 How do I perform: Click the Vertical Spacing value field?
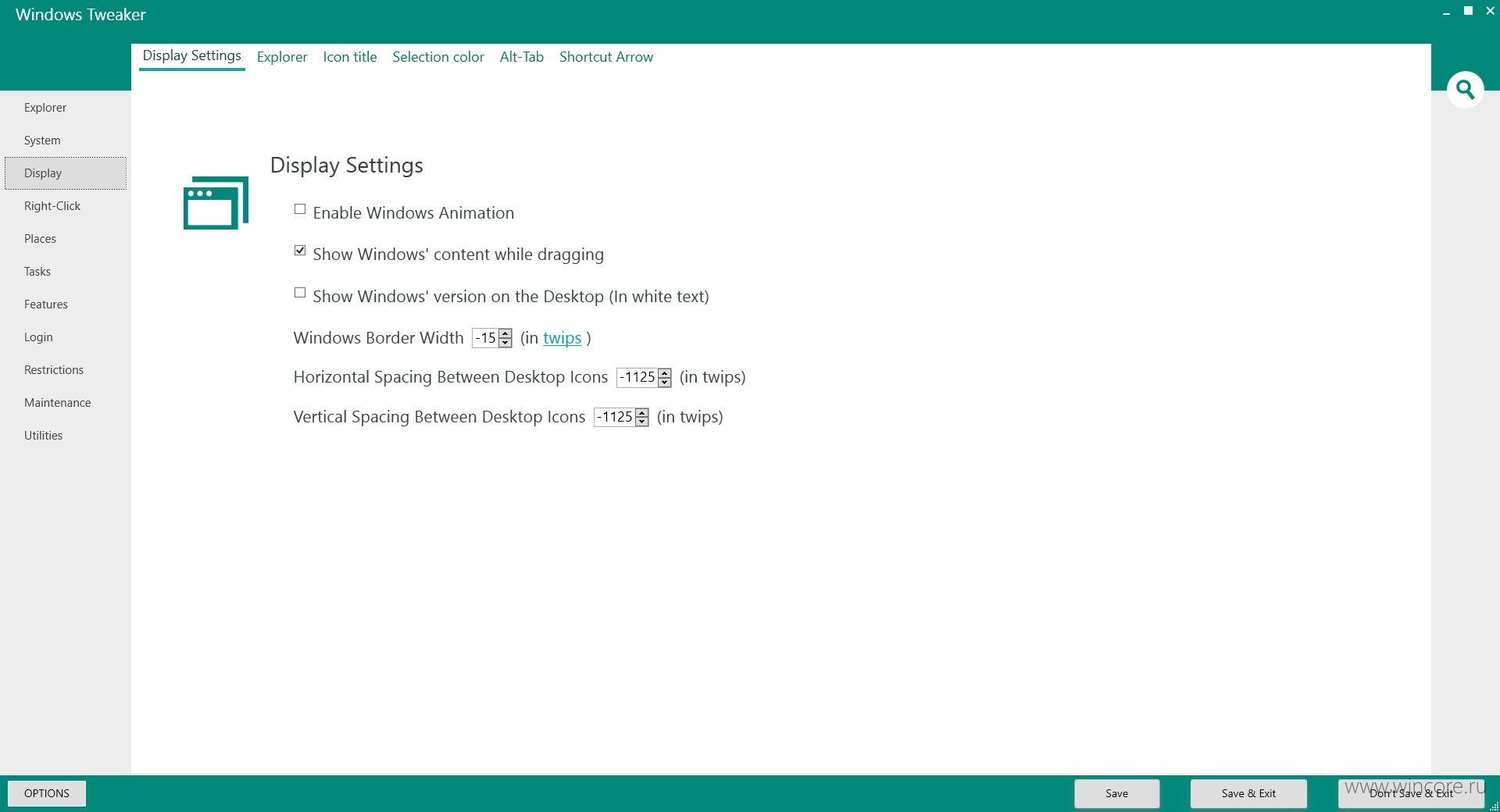(x=615, y=418)
